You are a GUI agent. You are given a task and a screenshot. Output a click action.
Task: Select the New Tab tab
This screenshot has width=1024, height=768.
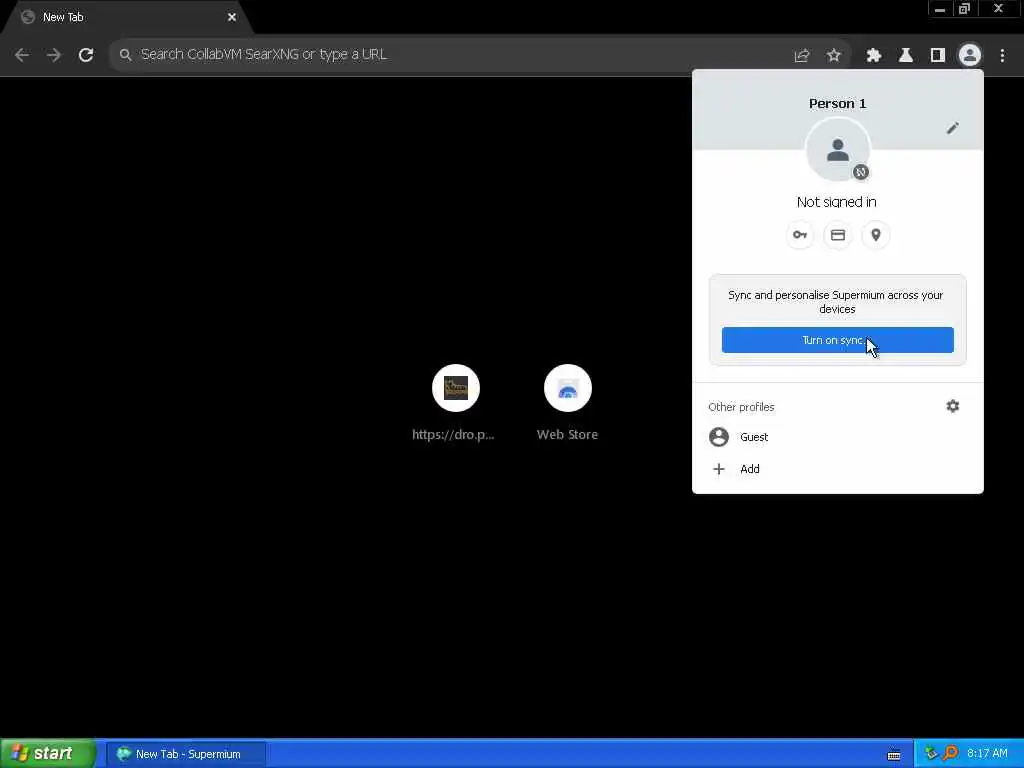127,18
